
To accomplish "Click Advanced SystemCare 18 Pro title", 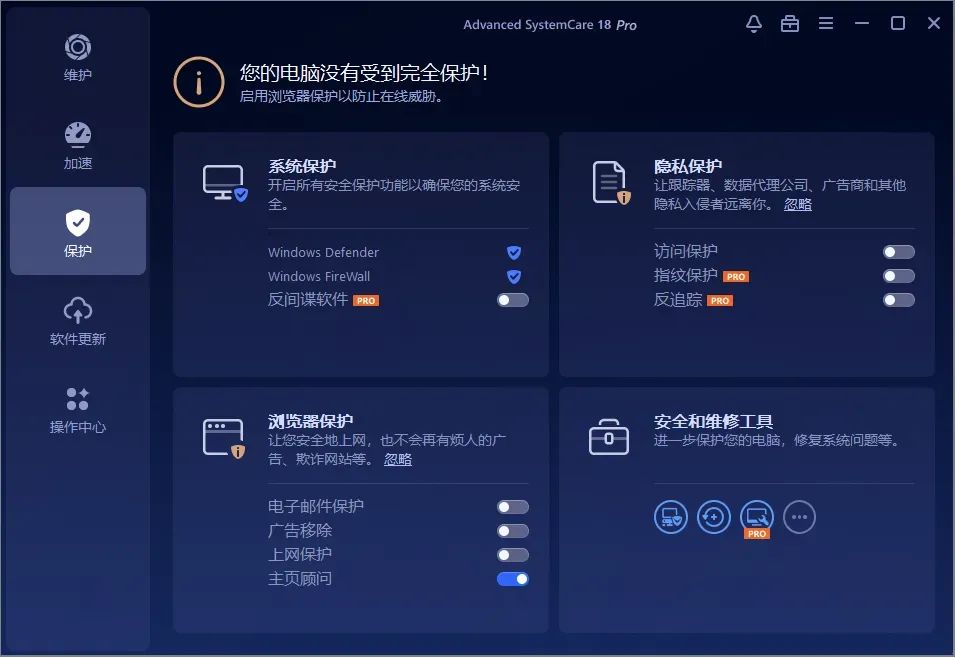I will pyautogui.click(x=550, y=25).
